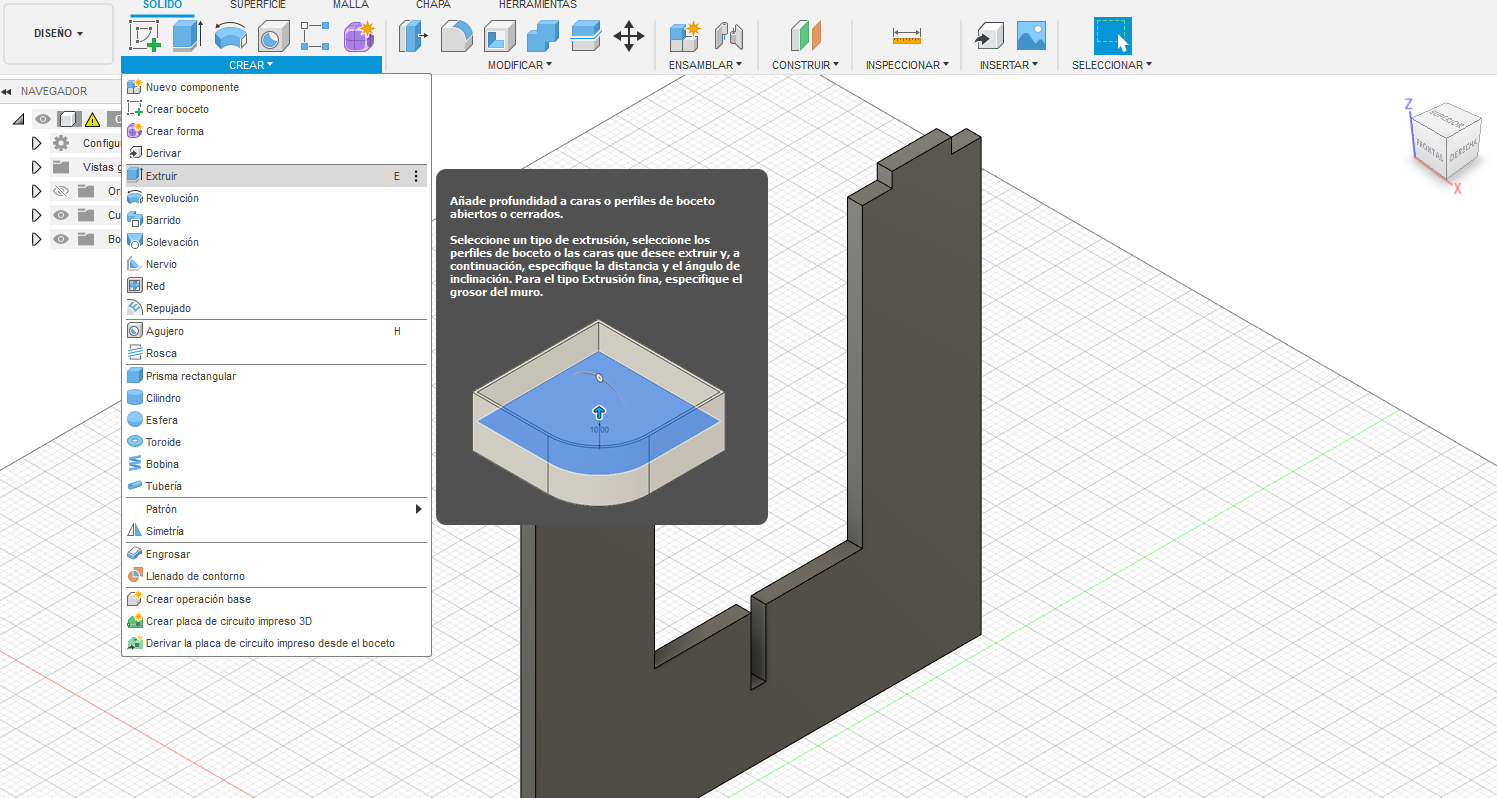
Task: Click the Create Sketch icon in the toolbar
Action: [x=145, y=36]
